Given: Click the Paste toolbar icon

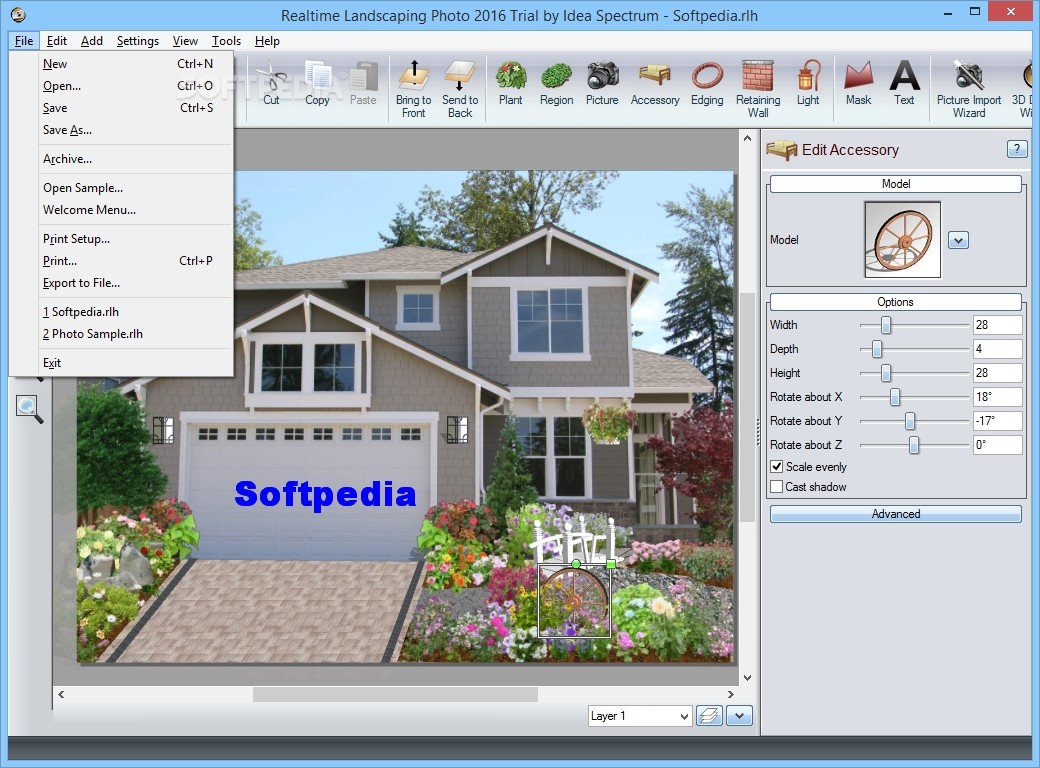Looking at the screenshot, I should pos(363,84).
